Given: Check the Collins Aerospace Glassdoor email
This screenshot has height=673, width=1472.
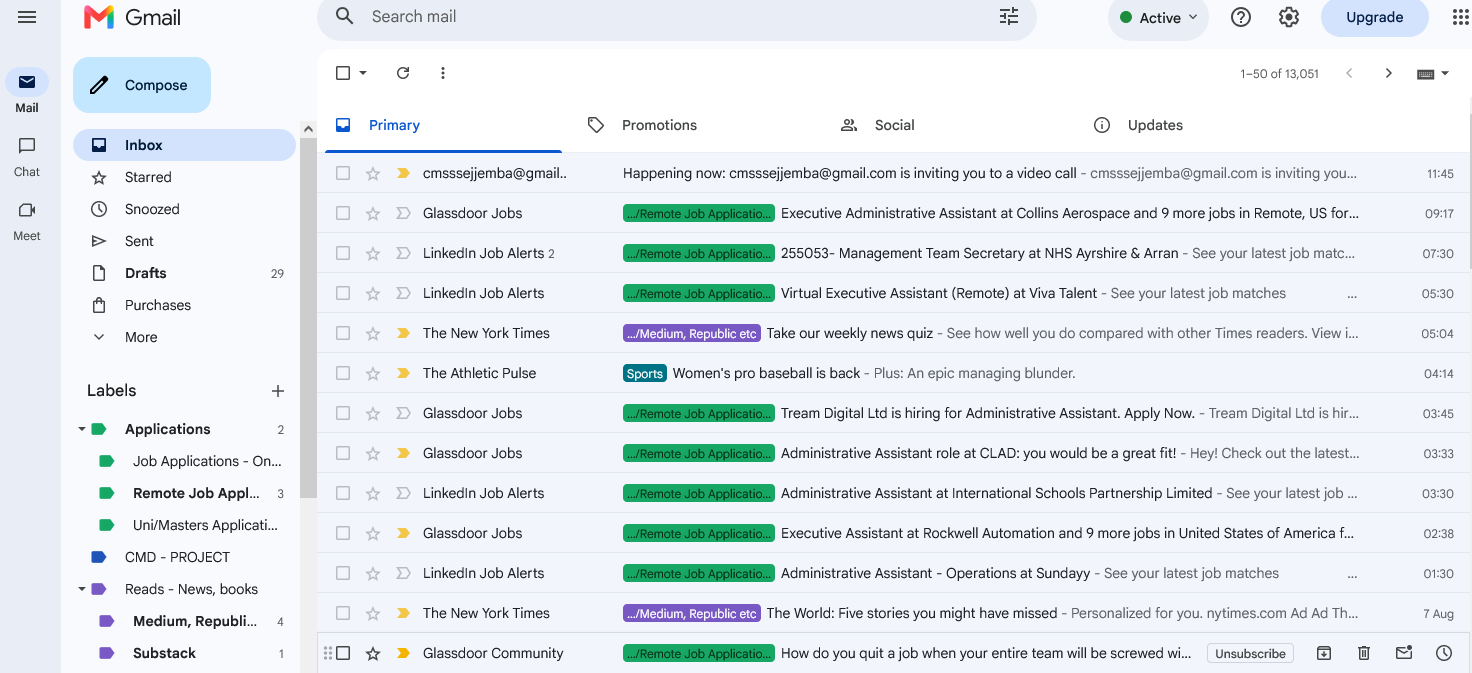Looking at the screenshot, I should point(343,213).
